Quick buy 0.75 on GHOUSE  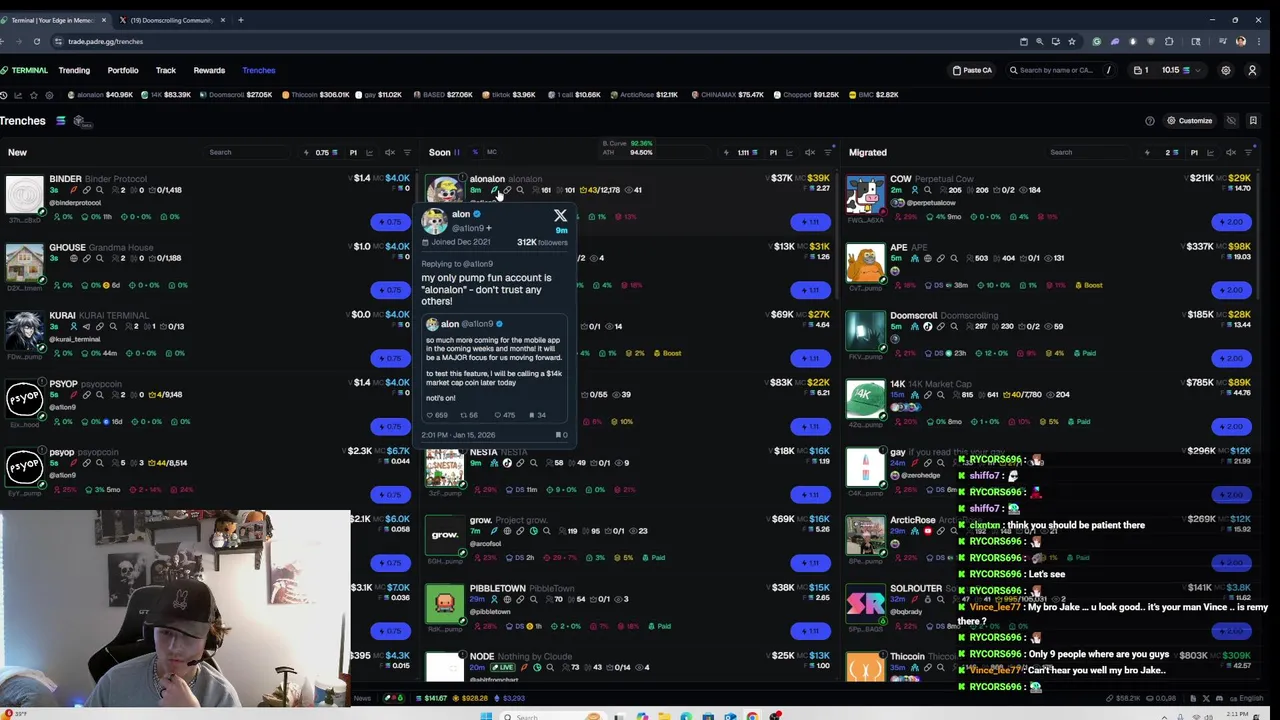point(390,289)
